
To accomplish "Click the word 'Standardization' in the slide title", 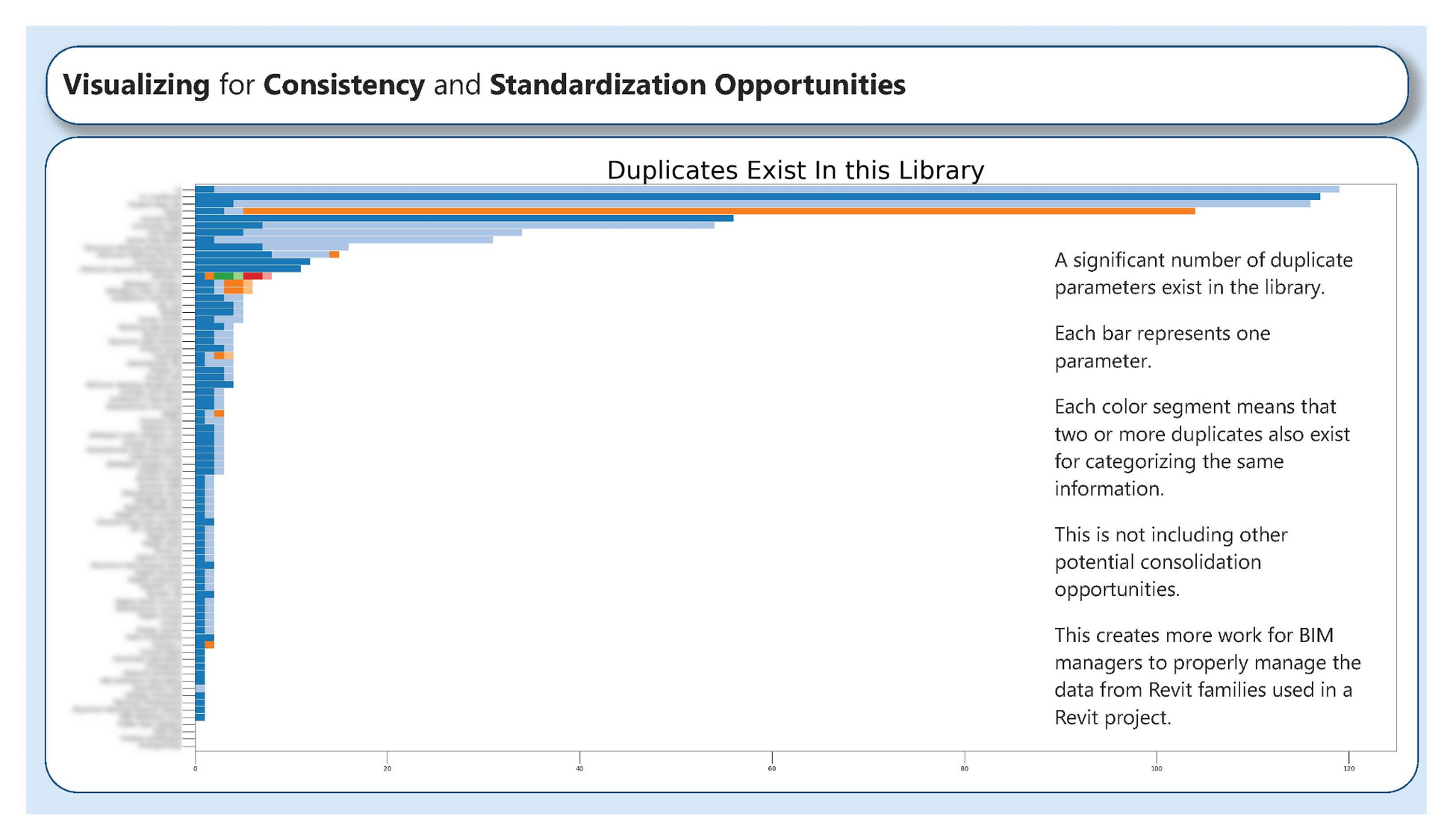I will [x=597, y=85].
